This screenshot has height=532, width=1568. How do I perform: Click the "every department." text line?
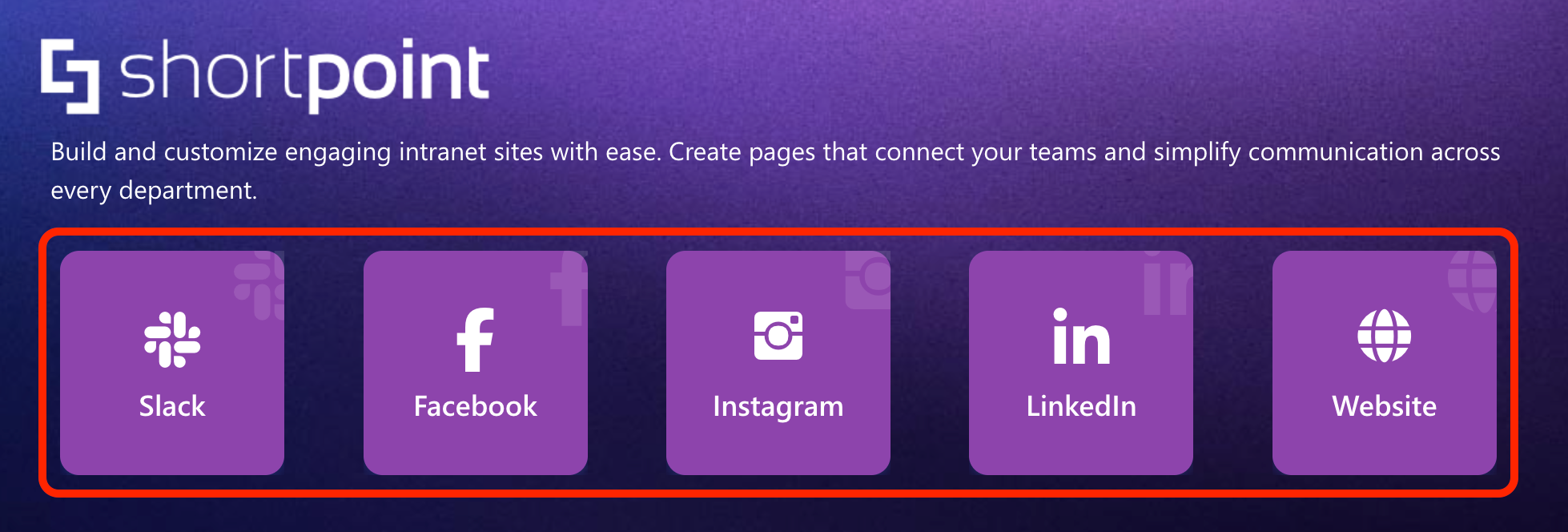(x=154, y=191)
